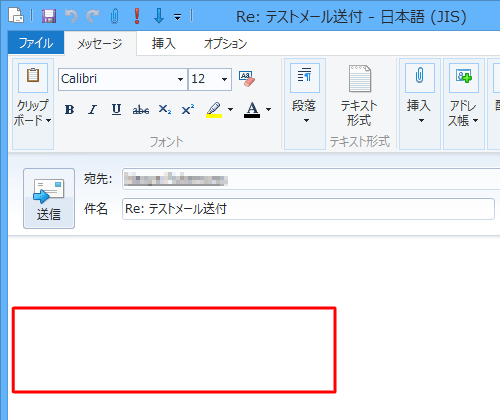The width and height of the screenshot is (500, 420).
Task: Click the new mail window icon in title bar
Action: (16, 15)
